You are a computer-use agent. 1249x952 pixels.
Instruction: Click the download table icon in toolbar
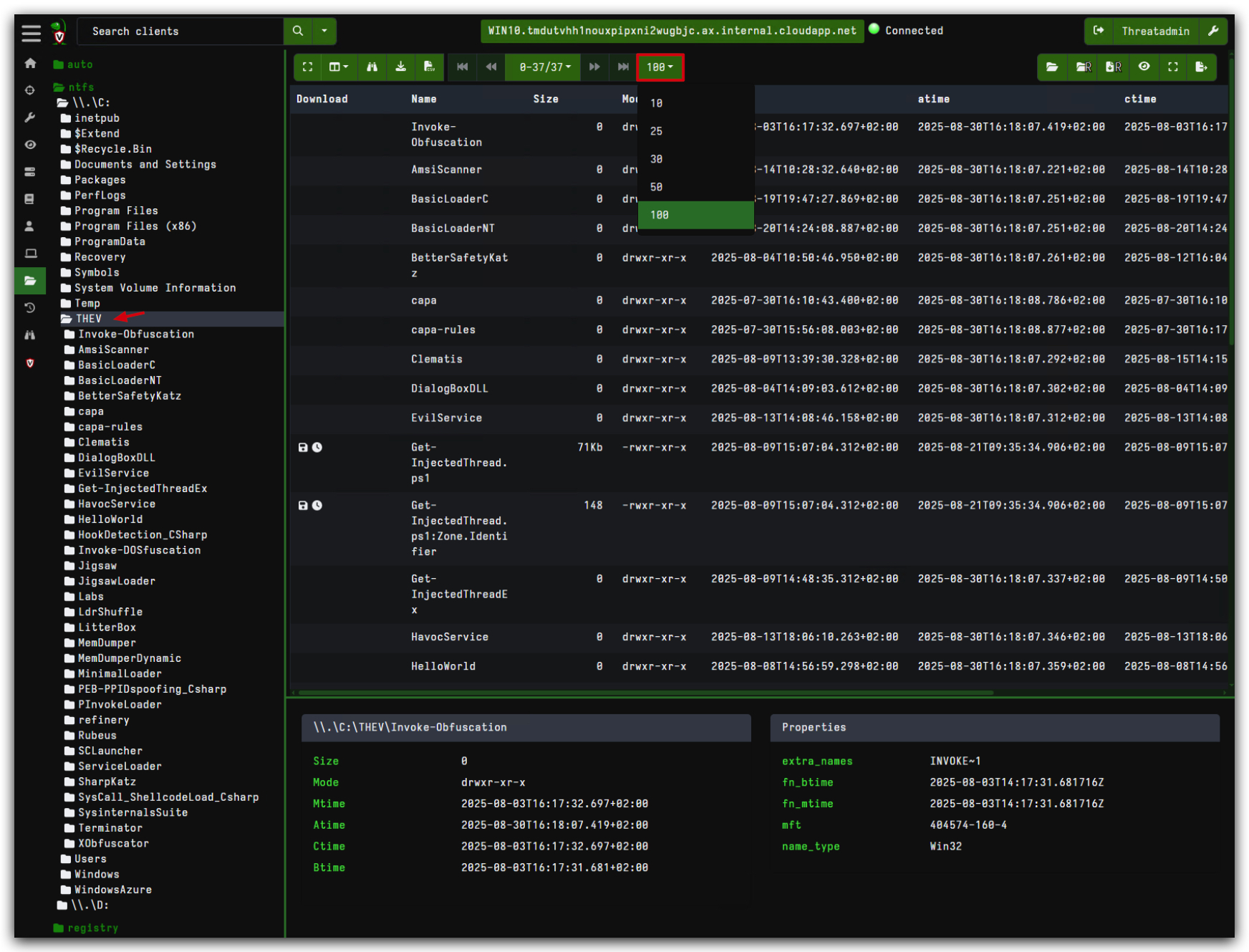401,67
